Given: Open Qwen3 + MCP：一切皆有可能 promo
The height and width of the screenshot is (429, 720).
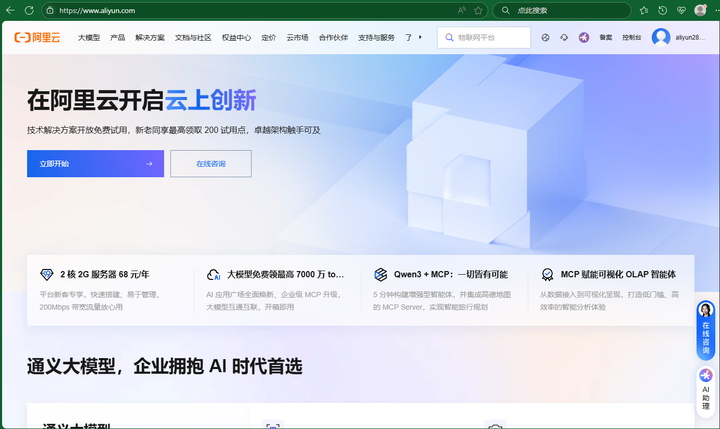Looking at the screenshot, I should 450,274.
